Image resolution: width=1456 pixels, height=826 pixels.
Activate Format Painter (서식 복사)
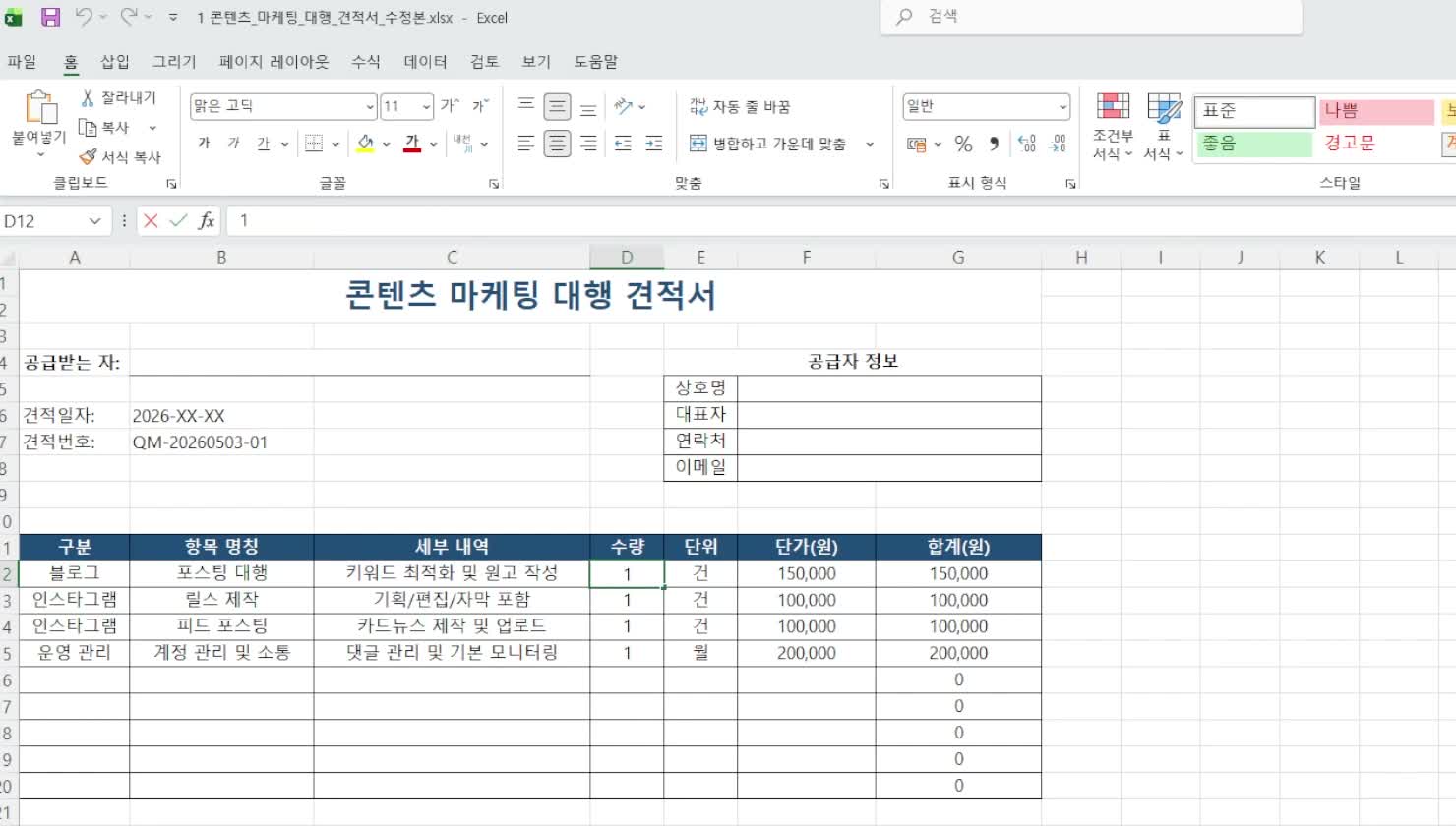(119, 157)
